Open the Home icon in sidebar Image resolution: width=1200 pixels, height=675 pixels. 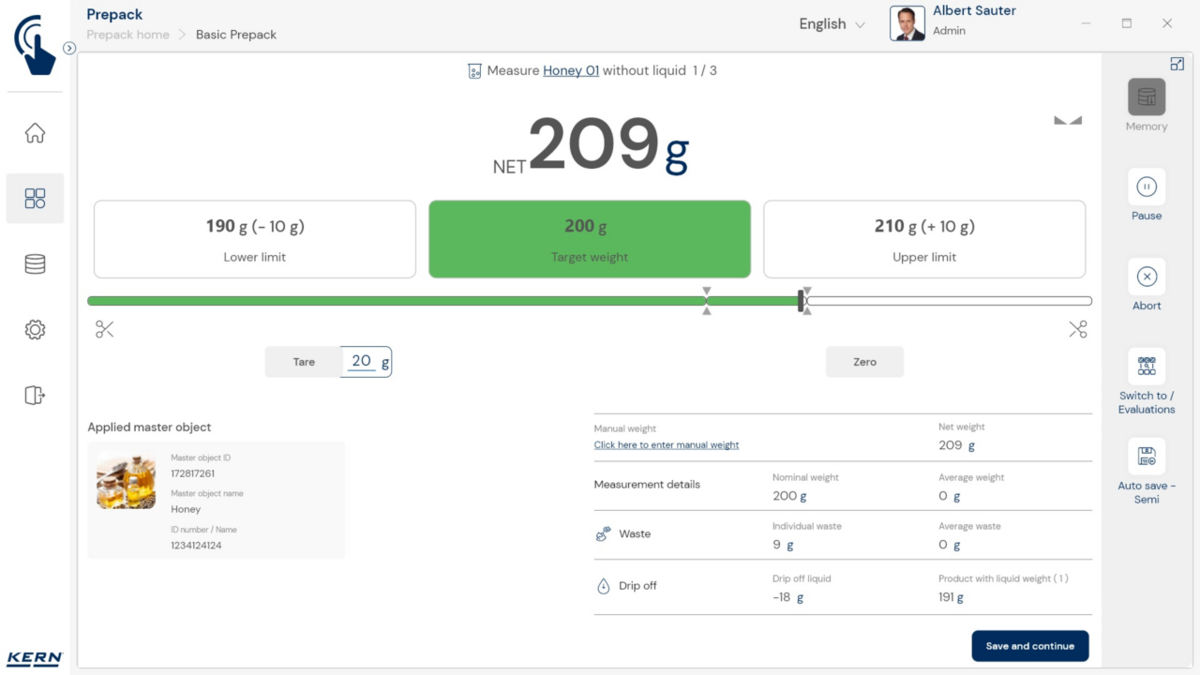tap(35, 133)
